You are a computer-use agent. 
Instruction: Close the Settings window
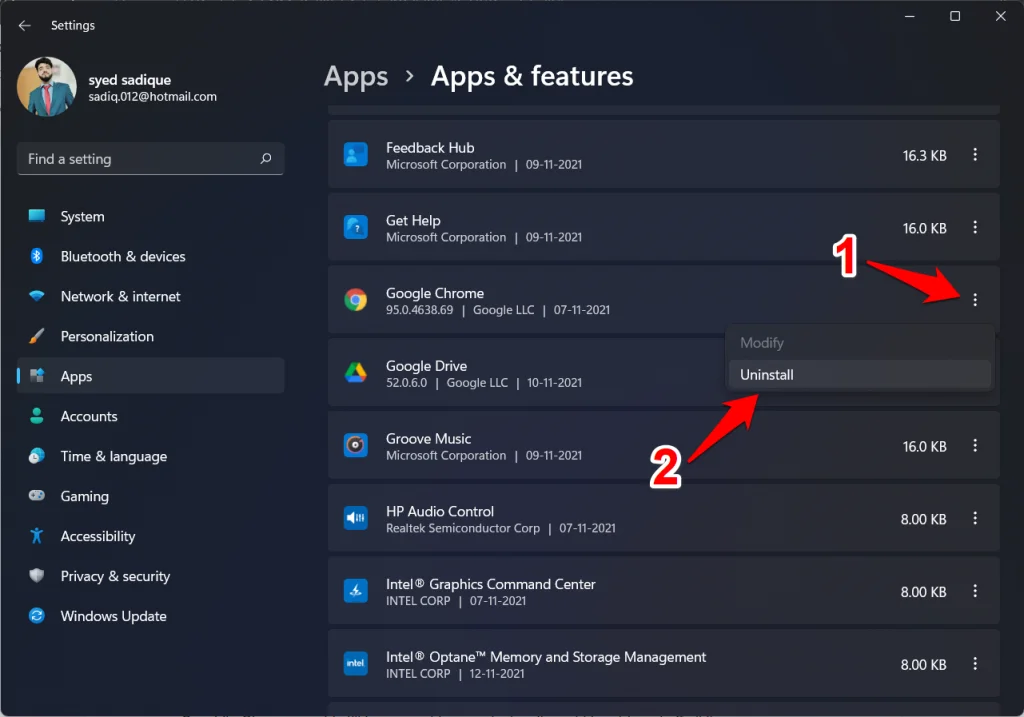(1000, 16)
